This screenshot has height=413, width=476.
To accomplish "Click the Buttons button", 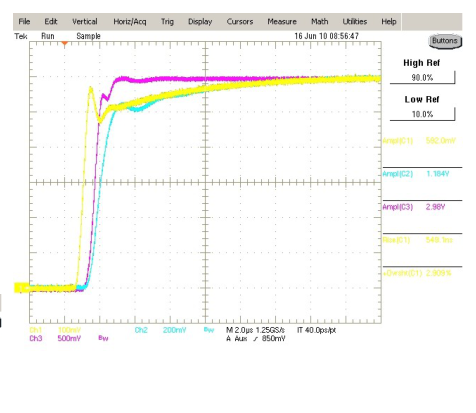I will pyautogui.click(x=445, y=41).
